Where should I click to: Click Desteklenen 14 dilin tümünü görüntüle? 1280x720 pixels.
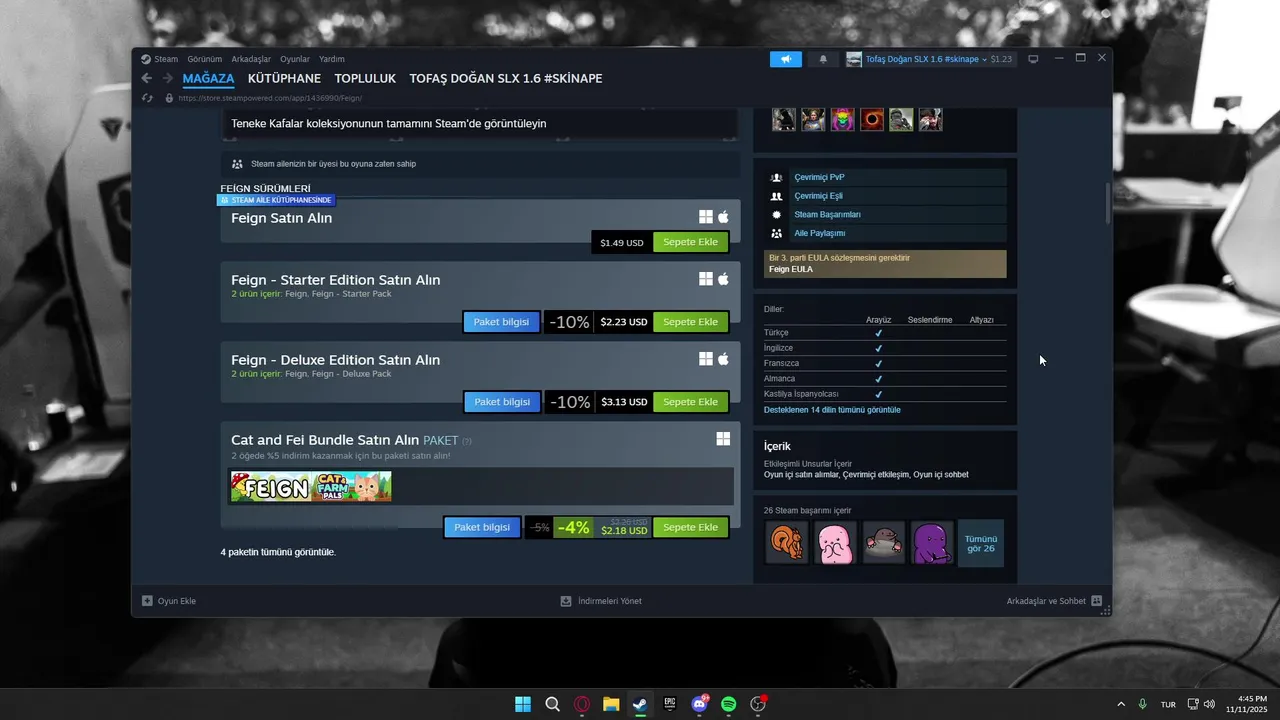832,410
